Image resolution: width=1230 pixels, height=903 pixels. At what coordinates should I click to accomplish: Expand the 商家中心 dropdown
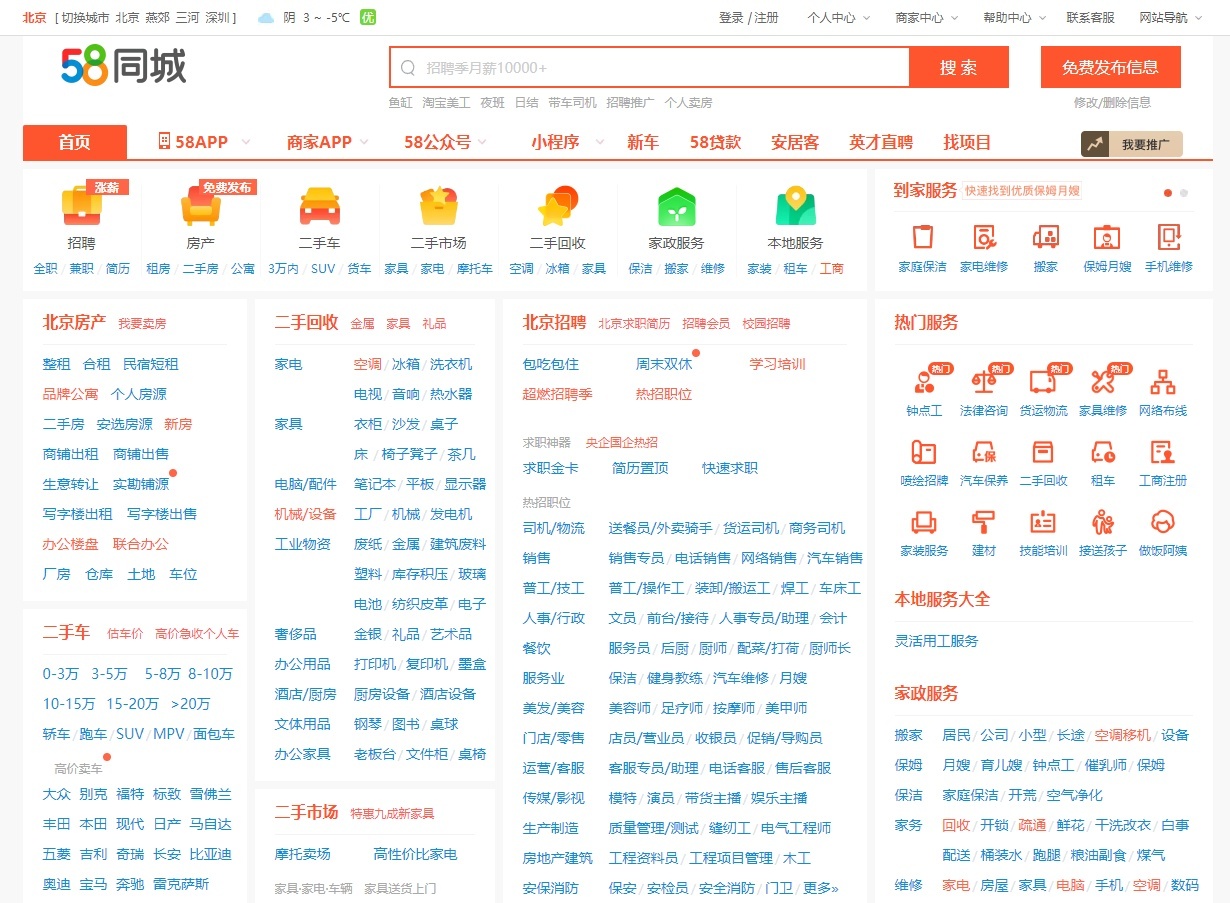[926, 17]
